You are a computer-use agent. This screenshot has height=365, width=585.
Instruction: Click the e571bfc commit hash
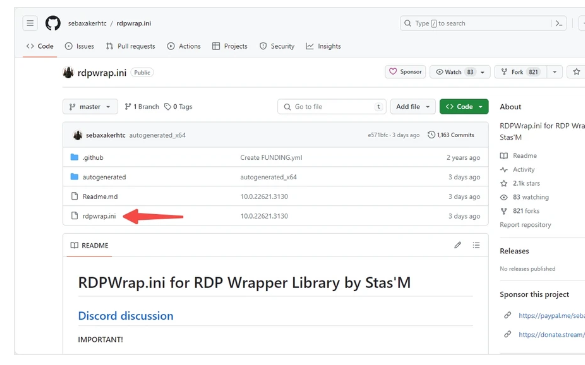pyautogui.click(x=378, y=135)
